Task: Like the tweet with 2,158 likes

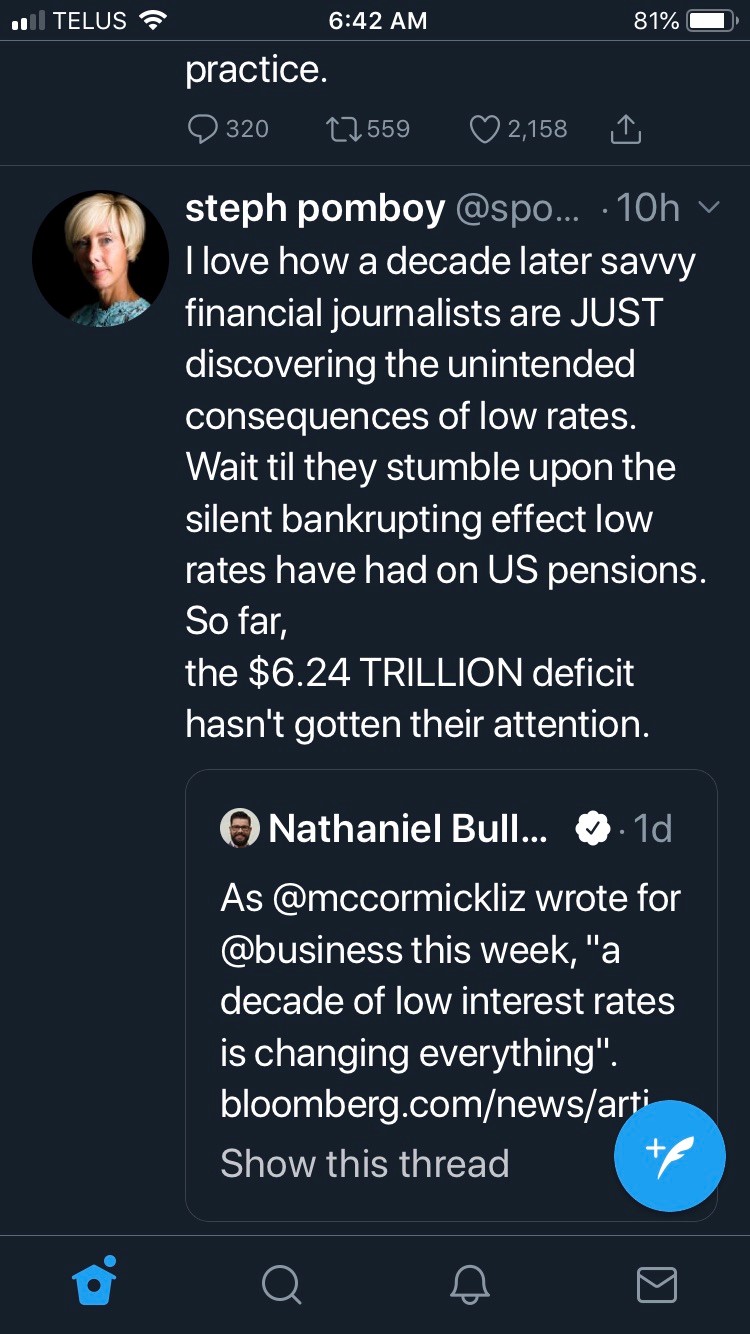Action: (486, 129)
